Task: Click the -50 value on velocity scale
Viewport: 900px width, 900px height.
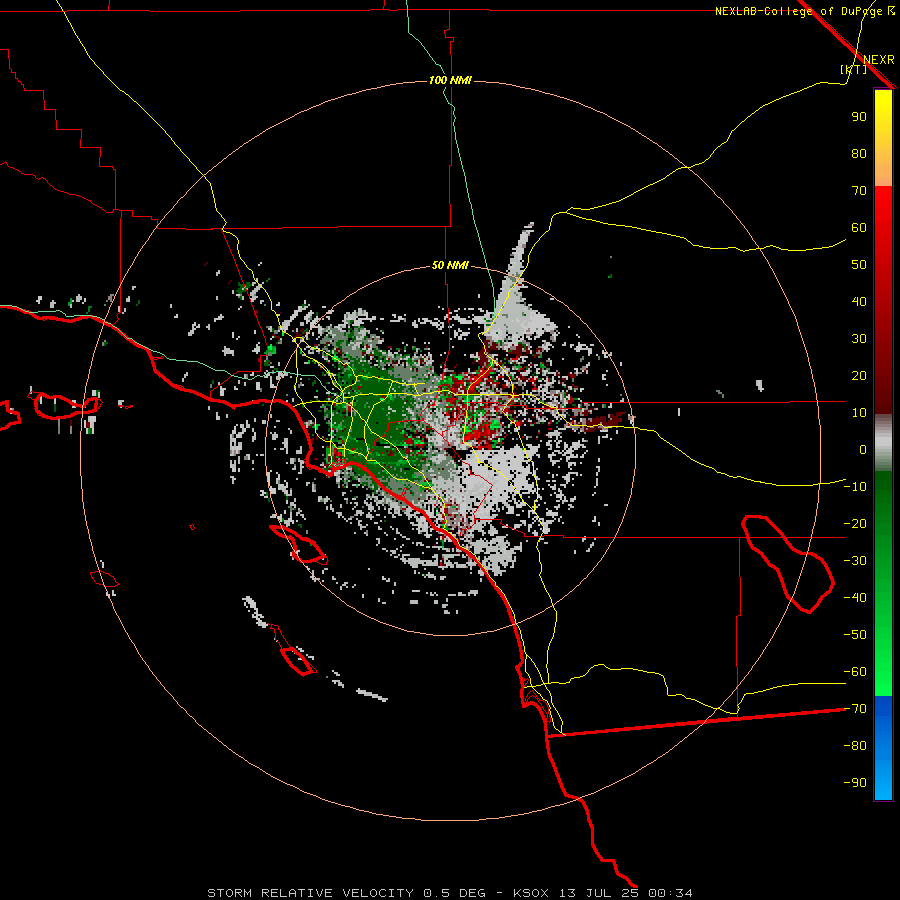Action: (855, 635)
